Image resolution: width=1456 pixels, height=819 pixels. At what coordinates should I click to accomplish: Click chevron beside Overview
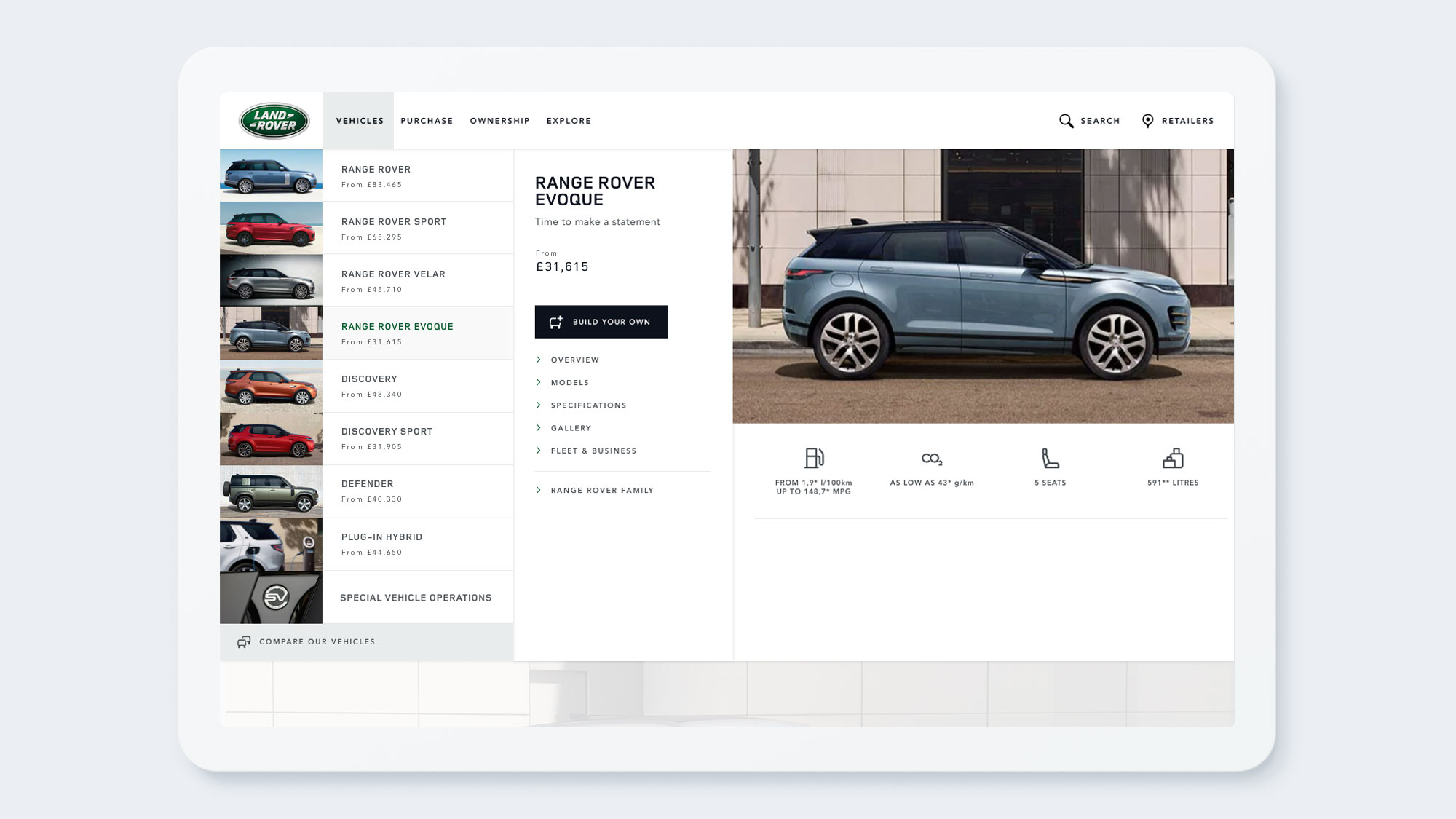click(x=539, y=360)
